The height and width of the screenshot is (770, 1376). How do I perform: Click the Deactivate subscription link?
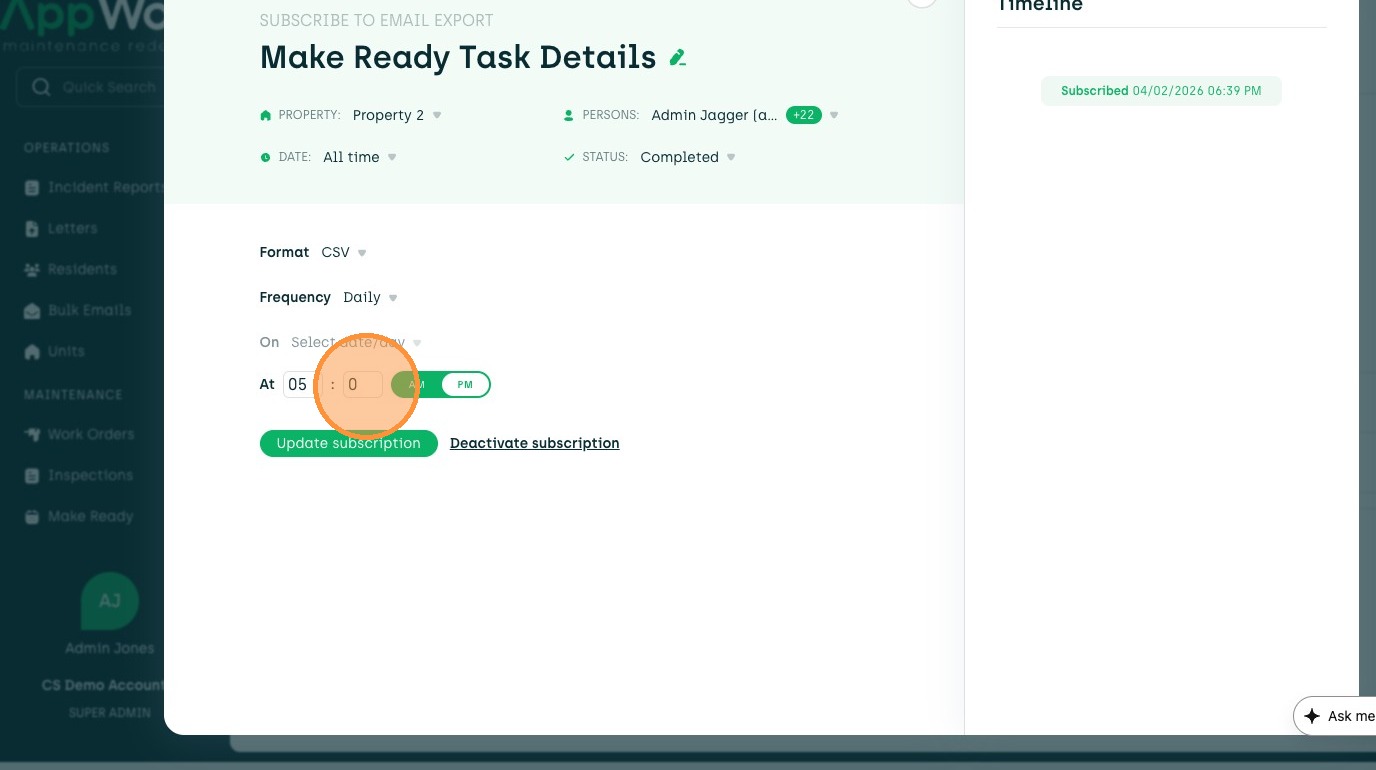point(535,443)
